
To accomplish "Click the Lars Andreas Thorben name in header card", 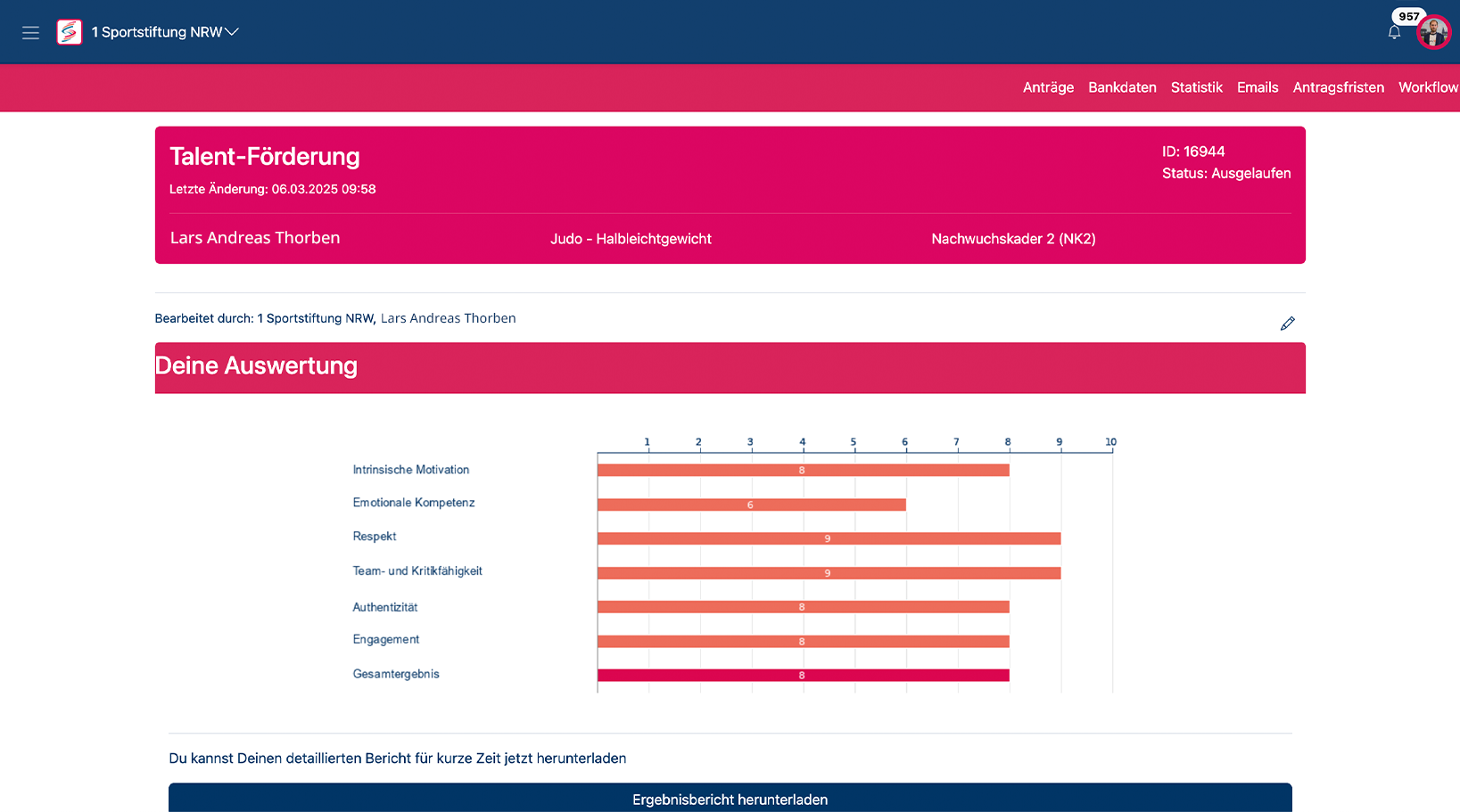I will 255,238.
